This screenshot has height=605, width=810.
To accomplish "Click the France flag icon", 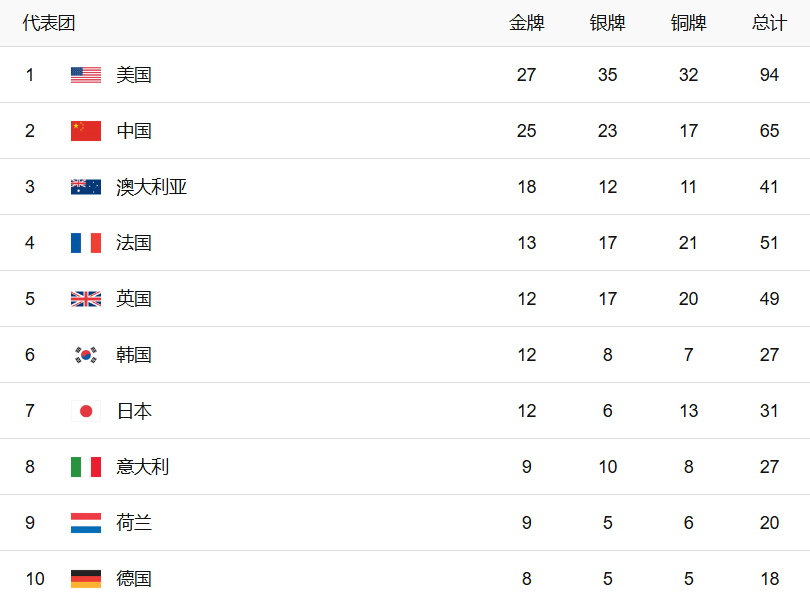I will tap(86, 243).
